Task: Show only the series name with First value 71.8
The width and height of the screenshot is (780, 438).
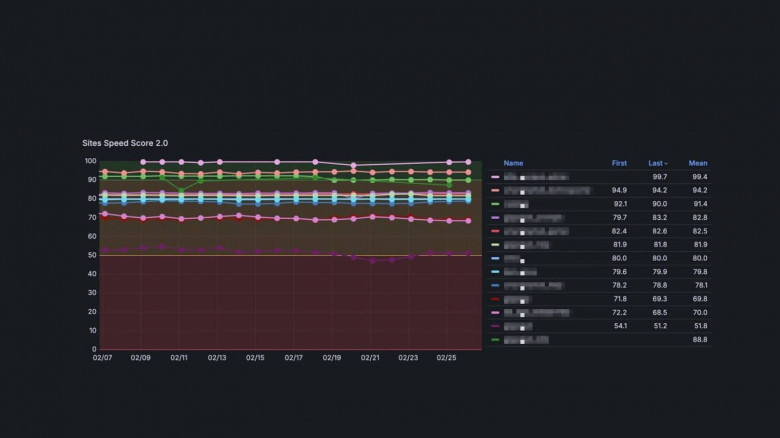Action: pos(517,299)
